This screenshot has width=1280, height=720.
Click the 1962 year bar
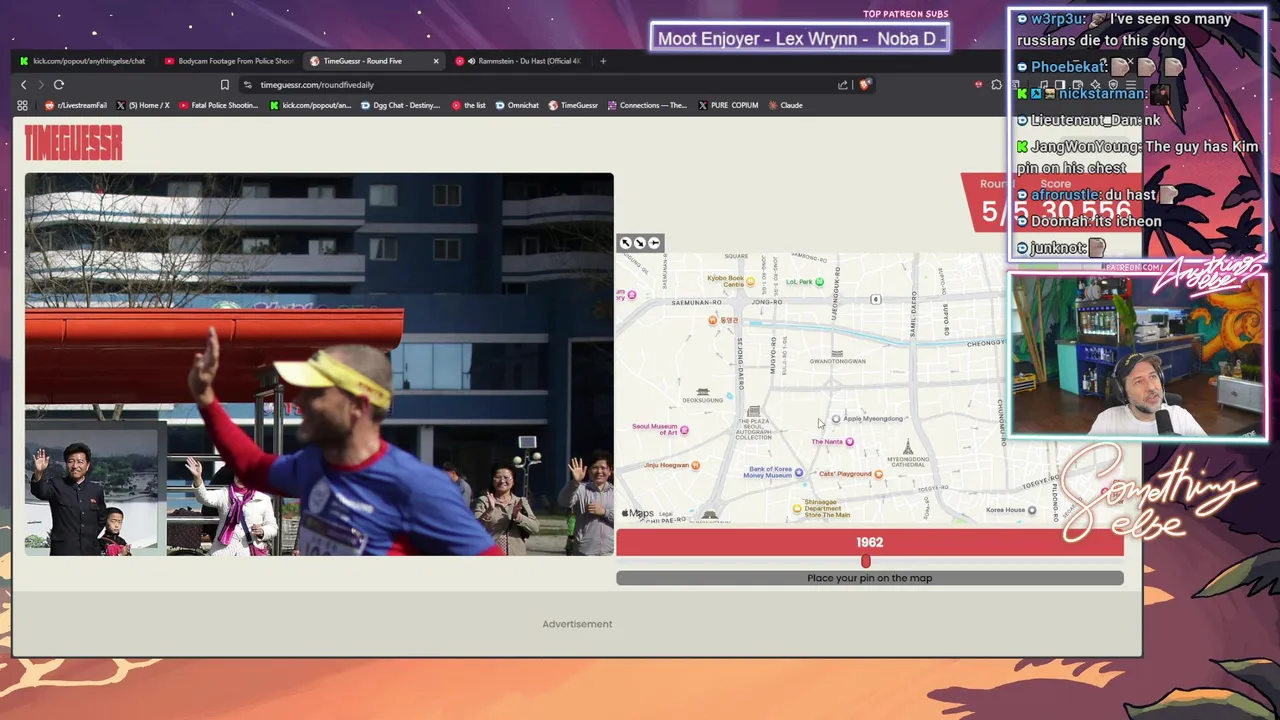[x=870, y=542]
